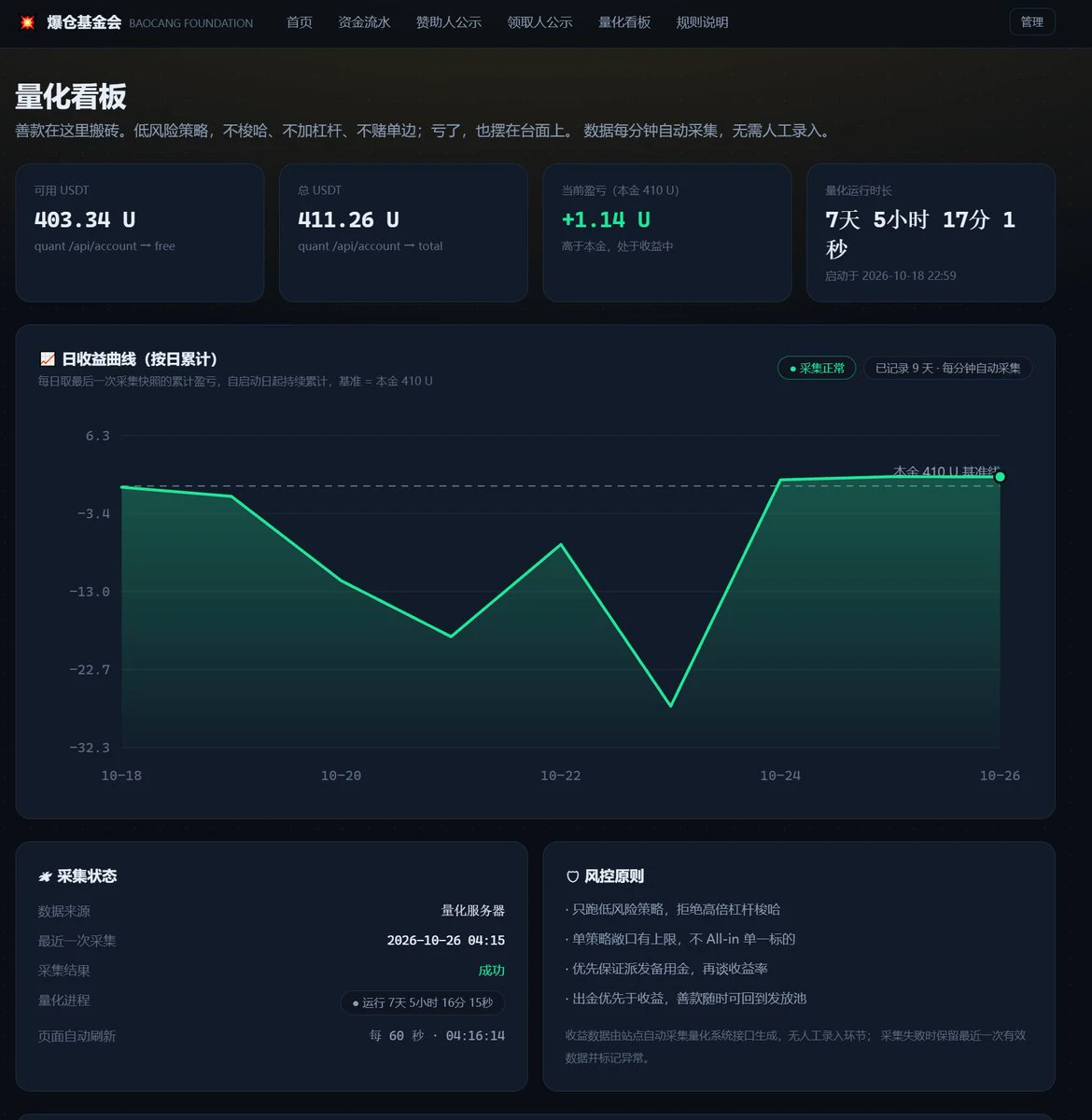Click the 已记录 9 天 badge
Screen dimensions: 1092x1120
click(947, 369)
